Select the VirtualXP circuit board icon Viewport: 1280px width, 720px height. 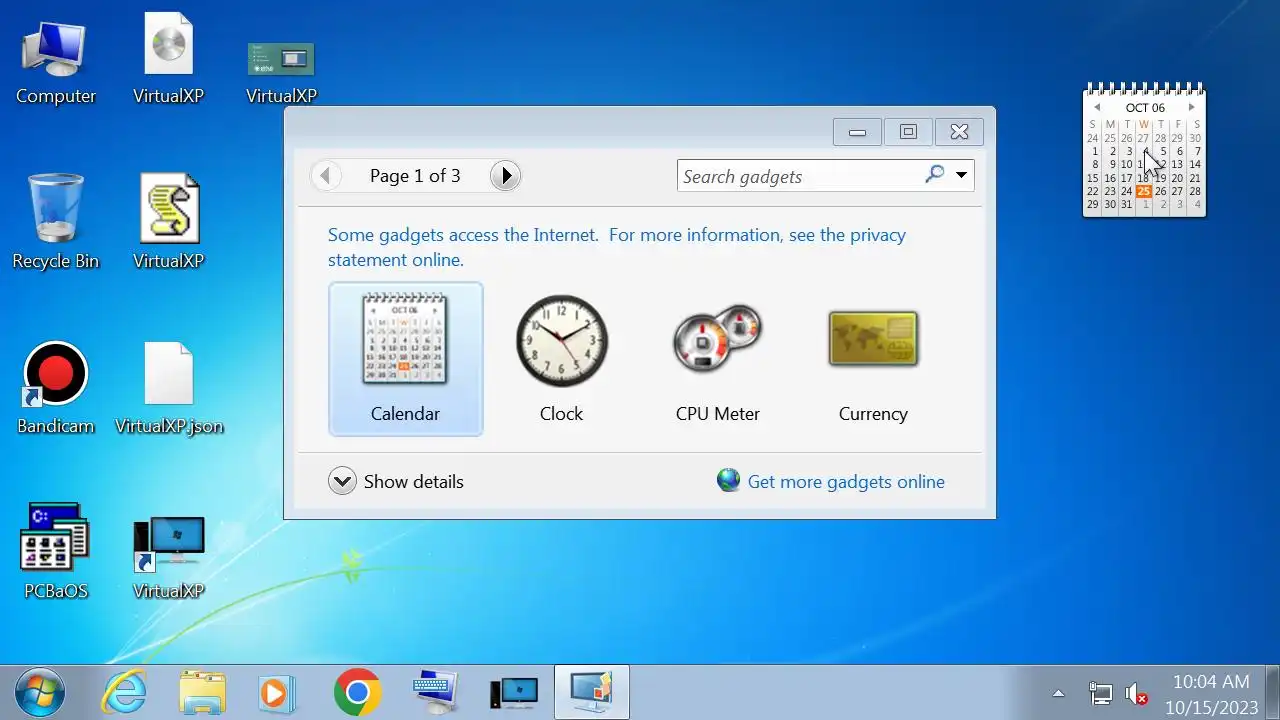(x=281, y=72)
